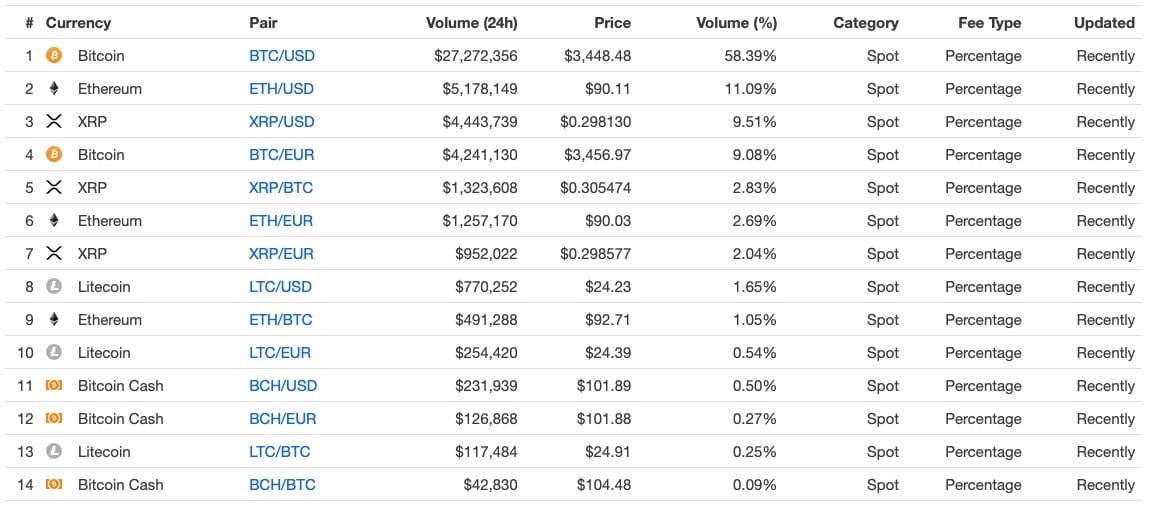1151x507 pixels.
Task: Follow the LTC/EUR pair link
Action: 280,353
